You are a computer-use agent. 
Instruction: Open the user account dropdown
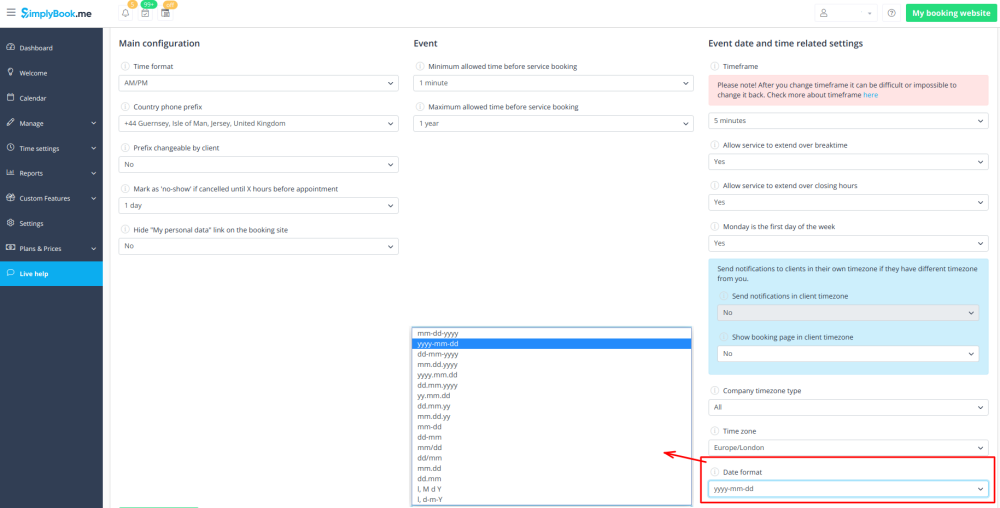[847, 13]
